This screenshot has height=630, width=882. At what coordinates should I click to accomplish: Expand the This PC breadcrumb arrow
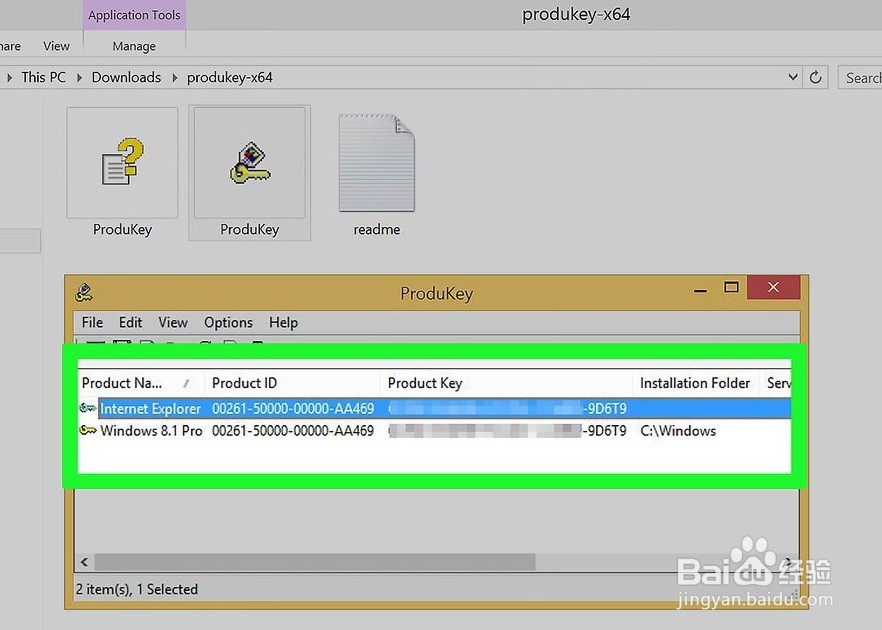point(79,78)
